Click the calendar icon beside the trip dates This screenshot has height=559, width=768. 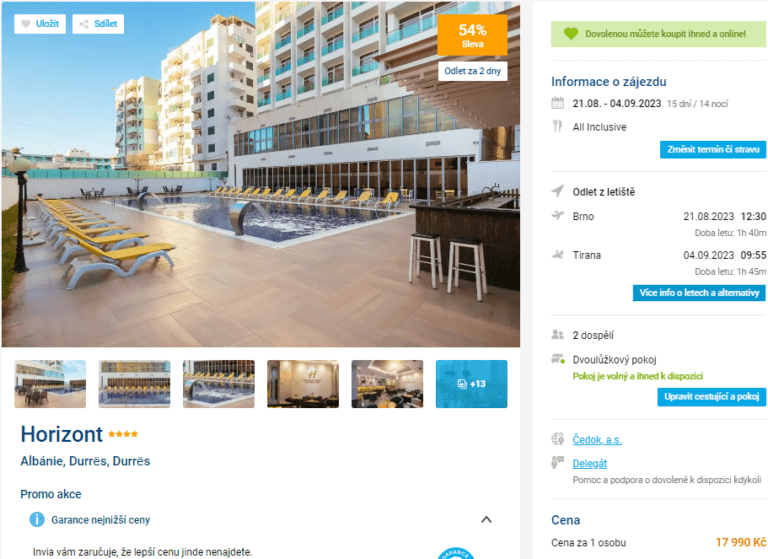tap(557, 103)
